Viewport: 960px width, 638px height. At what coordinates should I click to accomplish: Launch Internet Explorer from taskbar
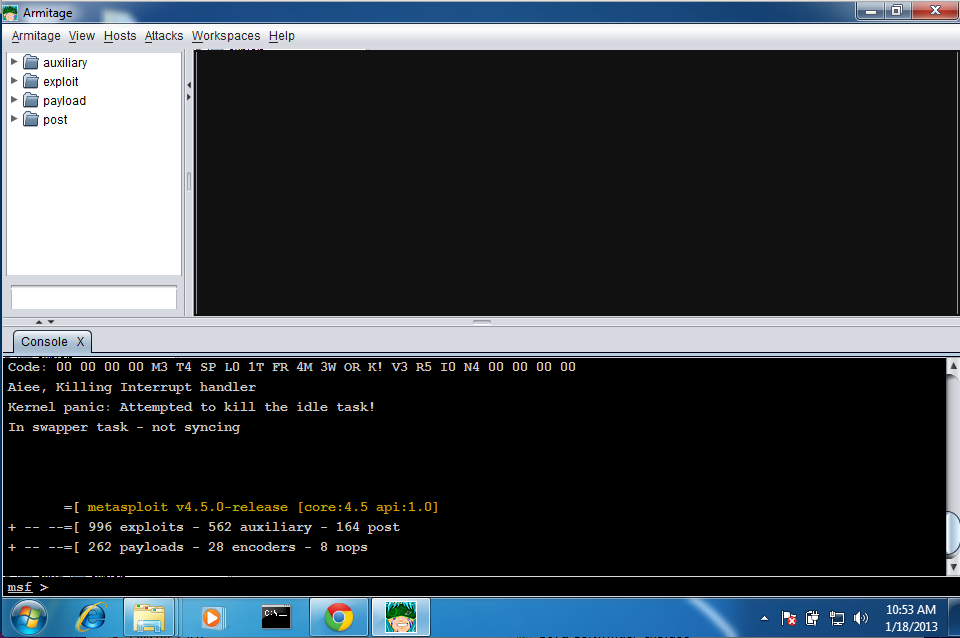(x=91, y=617)
